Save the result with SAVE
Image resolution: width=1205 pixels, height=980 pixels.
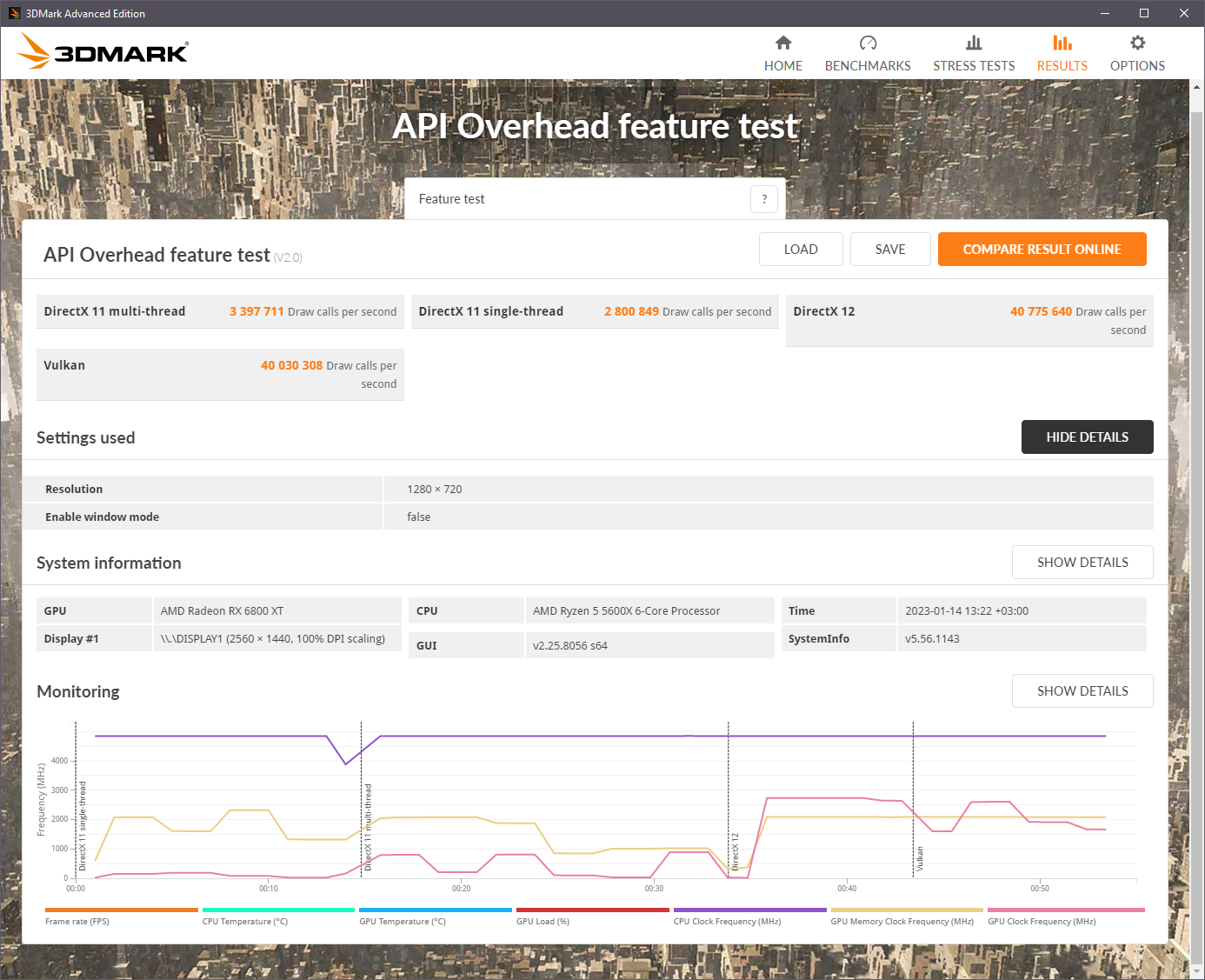click(890, 250)
